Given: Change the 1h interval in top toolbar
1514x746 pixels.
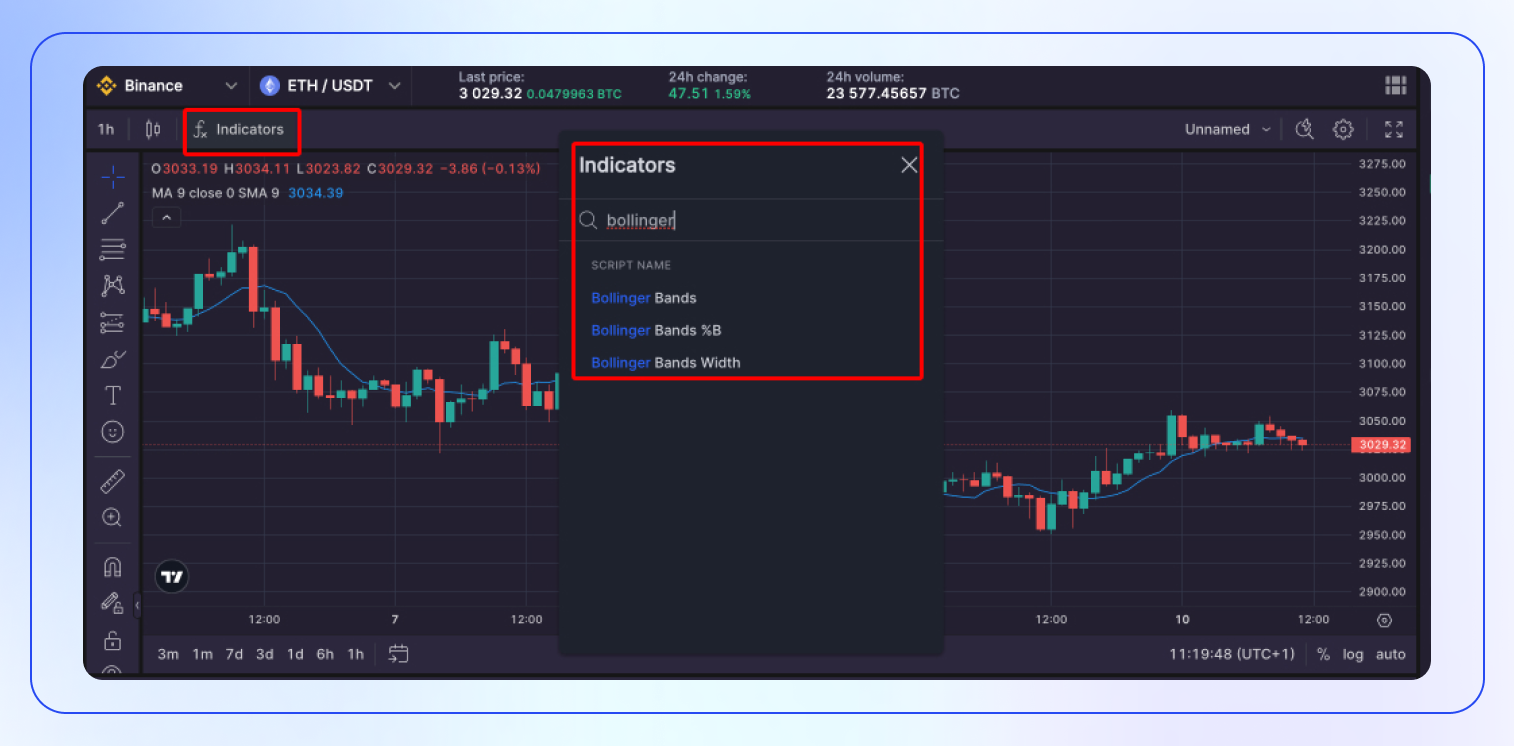Looking at the screenshot, I should pos(106,129).
